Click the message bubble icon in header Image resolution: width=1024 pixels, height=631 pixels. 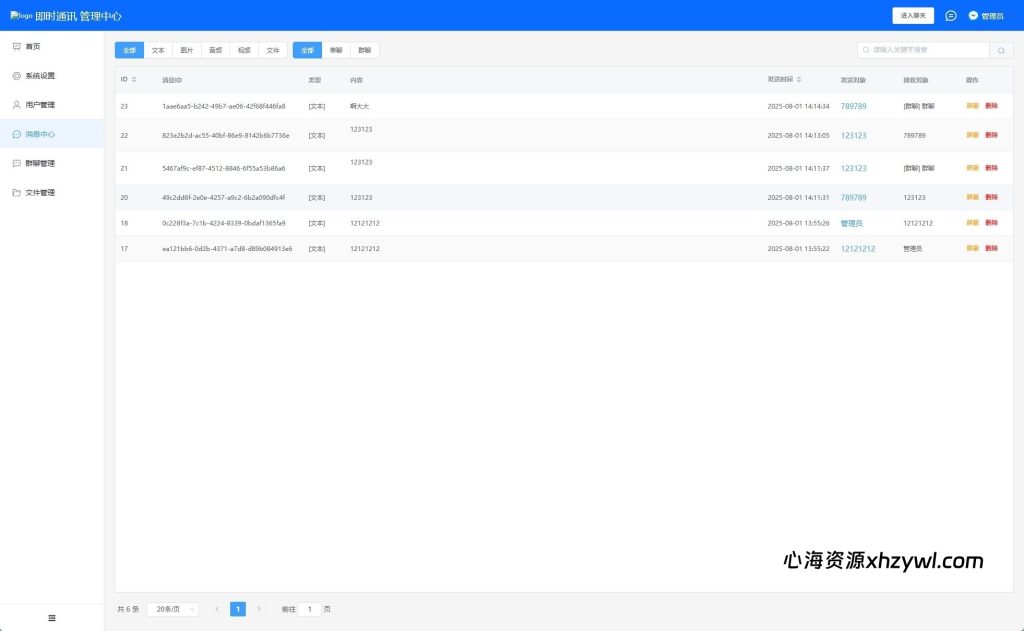(950, 16)
